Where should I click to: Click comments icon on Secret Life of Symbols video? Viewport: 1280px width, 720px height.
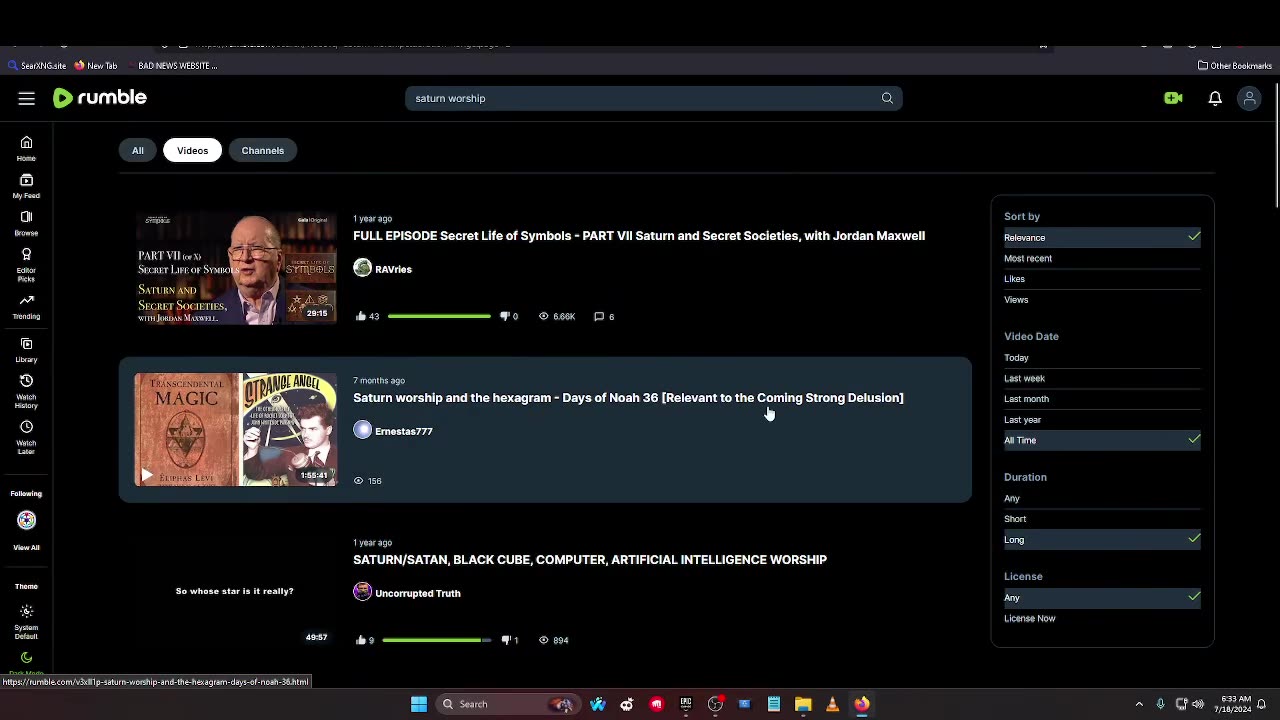tap(599, 316)
